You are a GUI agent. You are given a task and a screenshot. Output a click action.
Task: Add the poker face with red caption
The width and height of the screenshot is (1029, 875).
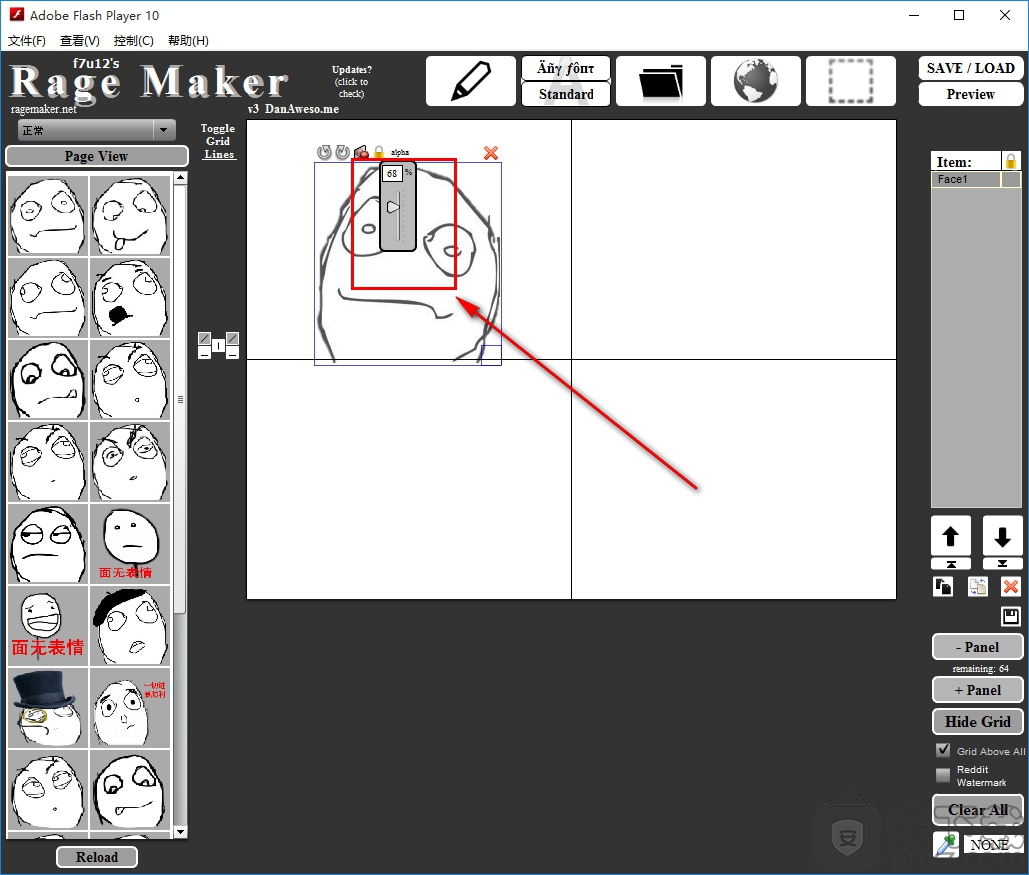[130, 544]
